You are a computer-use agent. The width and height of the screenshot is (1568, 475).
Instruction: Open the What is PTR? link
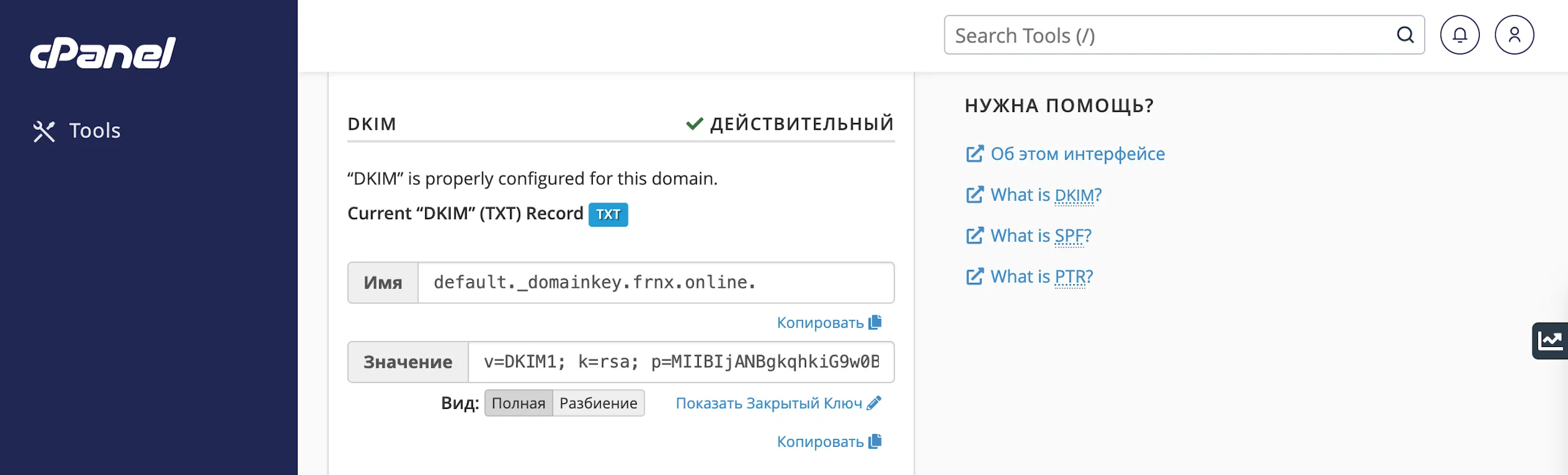click(1041, 277)
